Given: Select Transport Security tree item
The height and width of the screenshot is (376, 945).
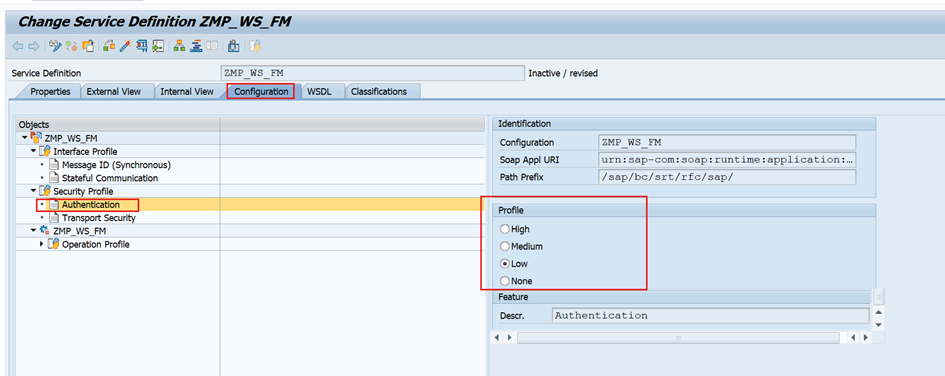Looking at the screenshot, I should pyautogui.click(x=99, y=218).
